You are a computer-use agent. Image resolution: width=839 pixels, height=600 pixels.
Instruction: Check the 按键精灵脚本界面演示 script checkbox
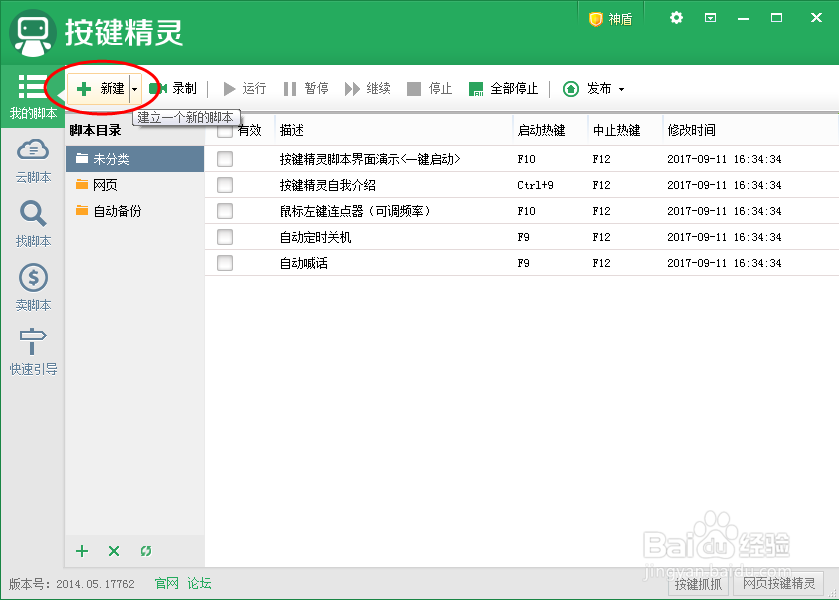coord(225,159)
